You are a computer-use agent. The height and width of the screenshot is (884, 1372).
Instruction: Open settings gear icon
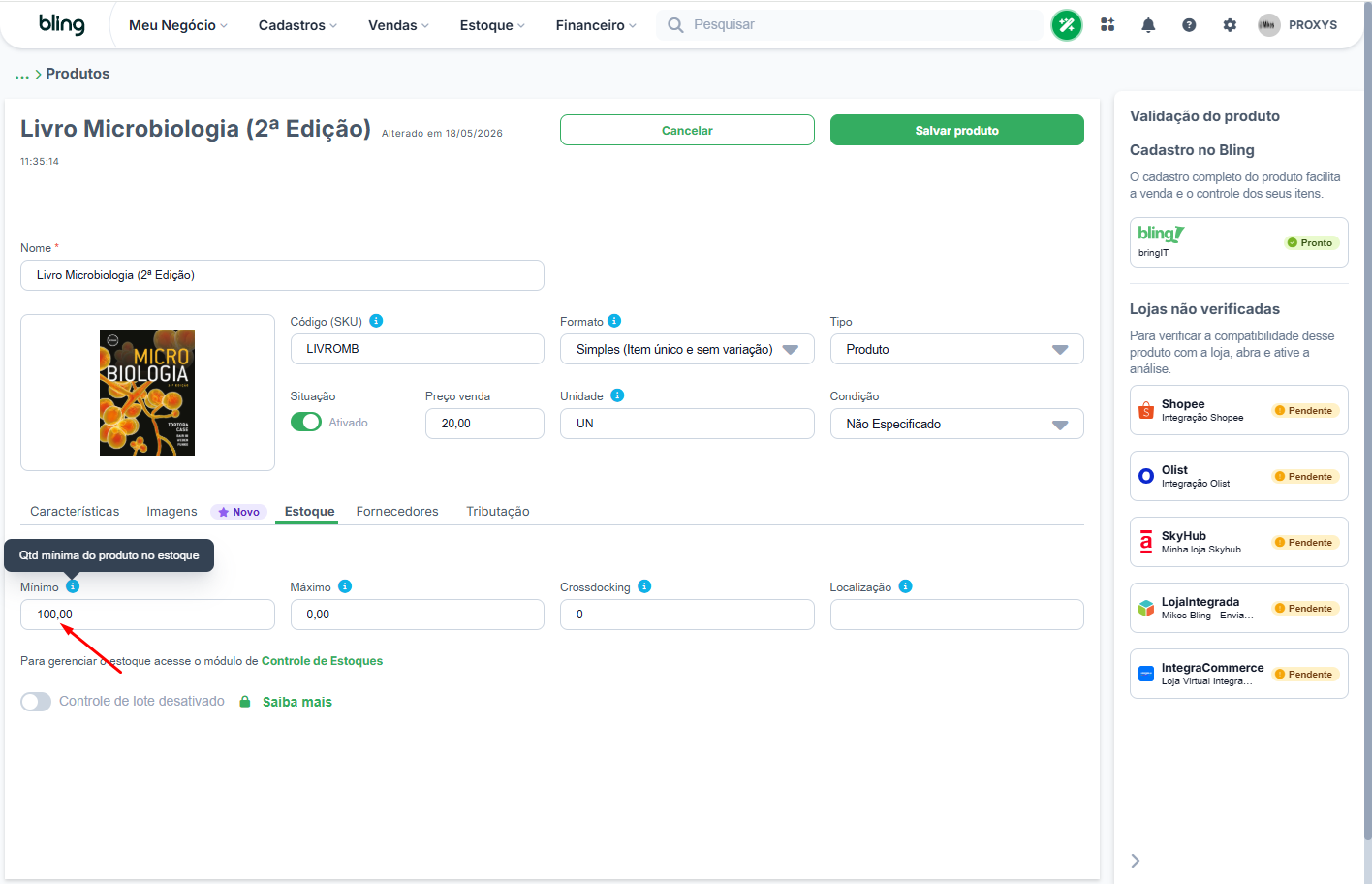click(x=1230, y=25)
